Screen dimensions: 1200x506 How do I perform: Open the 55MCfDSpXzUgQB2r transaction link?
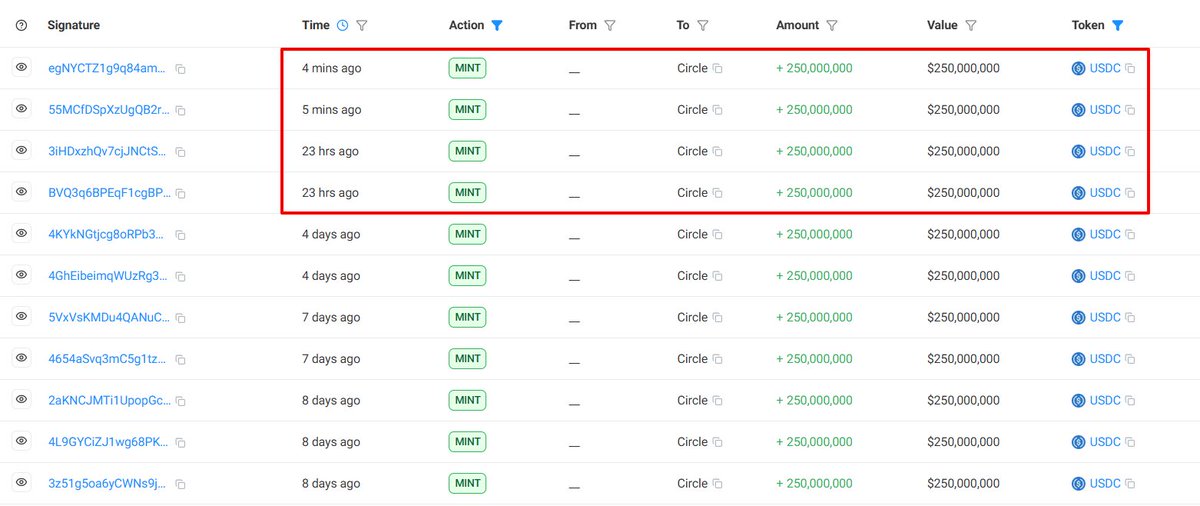pos(109,110)
